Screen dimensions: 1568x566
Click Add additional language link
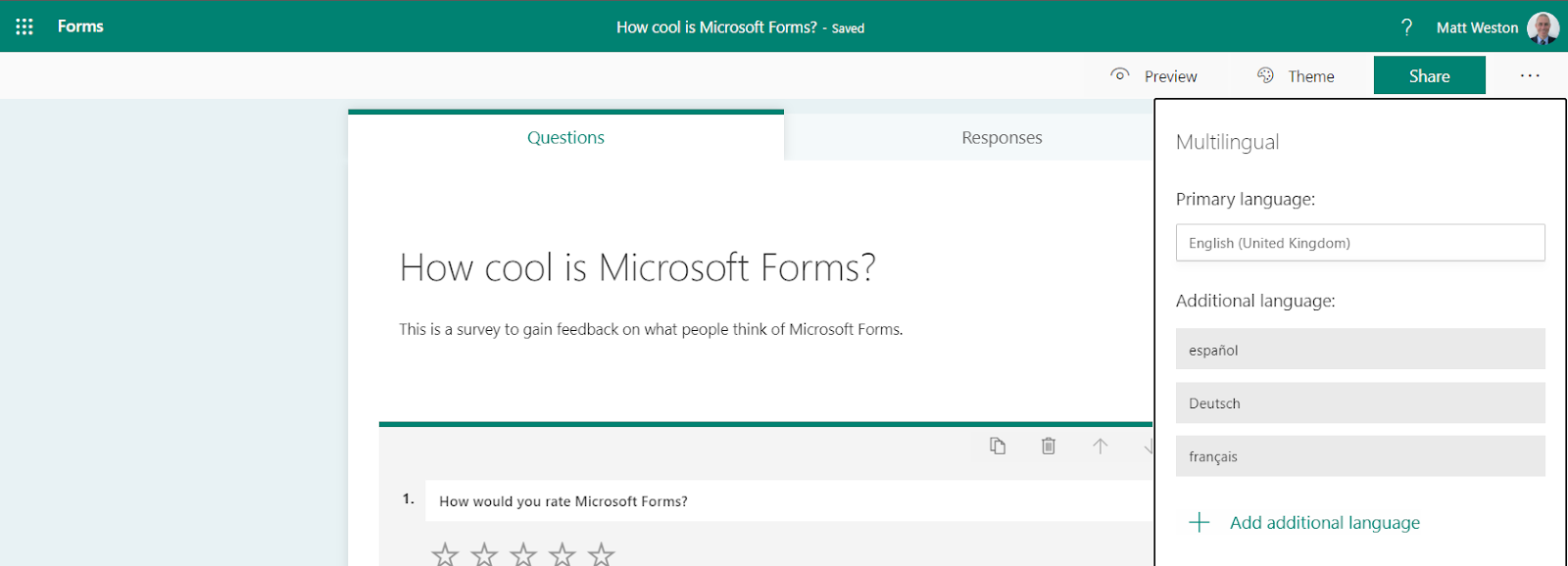(x=1325, y=522)
